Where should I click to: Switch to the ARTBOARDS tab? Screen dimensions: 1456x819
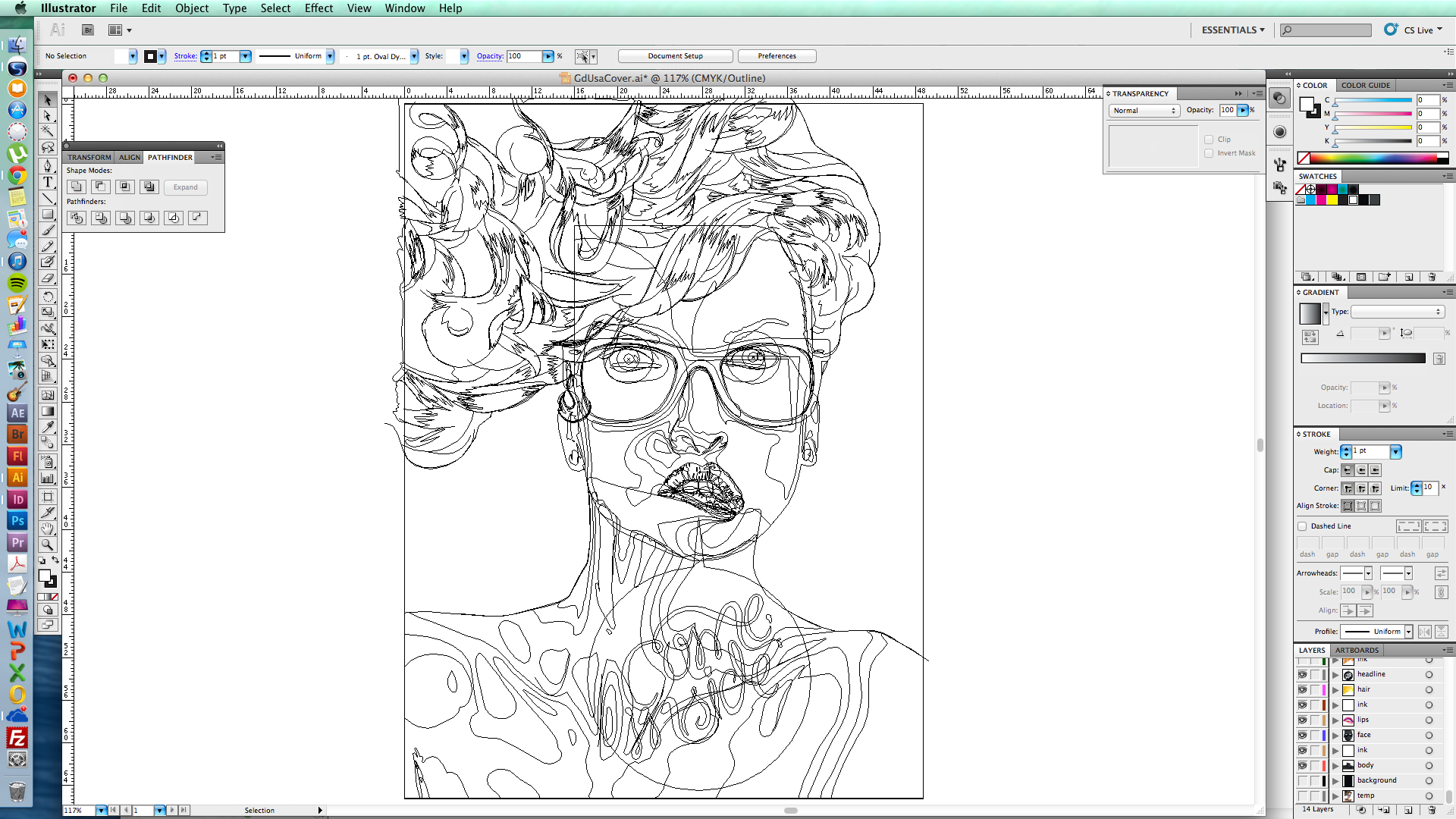[1357, 651]
